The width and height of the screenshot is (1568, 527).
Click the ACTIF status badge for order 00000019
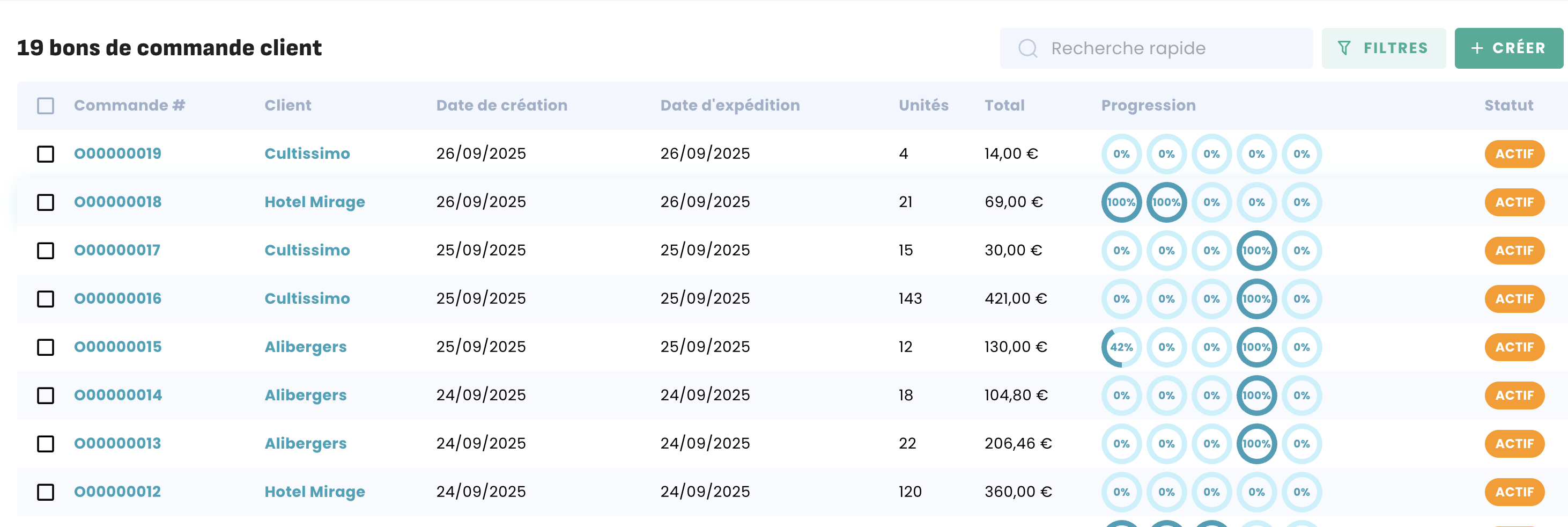click(x=1514, y=154)
